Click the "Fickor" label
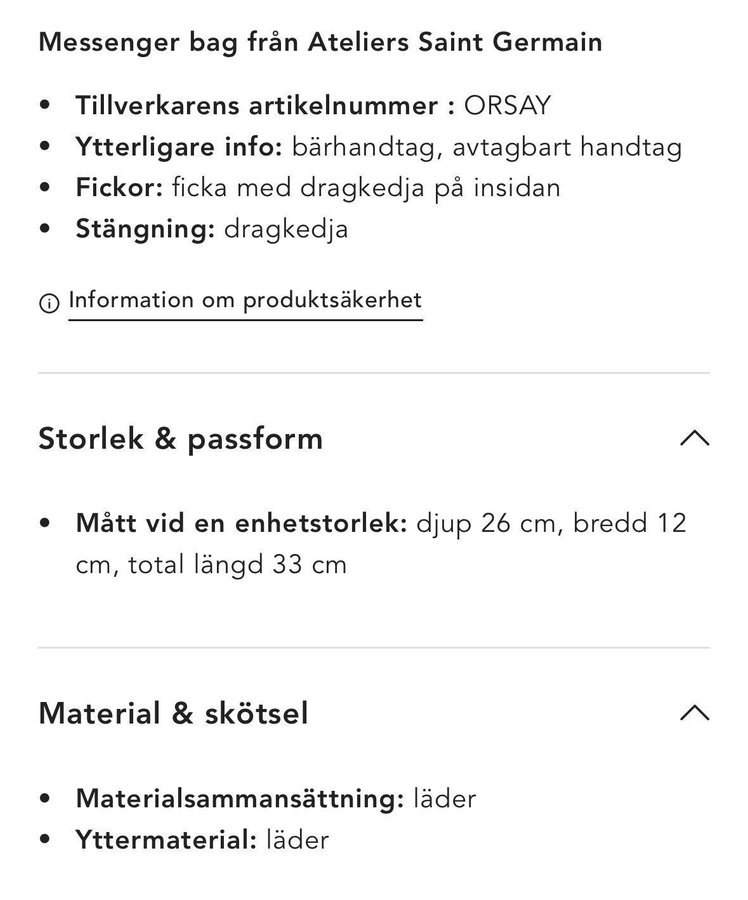This screenshot has height=900, width=748. tap(118, 187)
